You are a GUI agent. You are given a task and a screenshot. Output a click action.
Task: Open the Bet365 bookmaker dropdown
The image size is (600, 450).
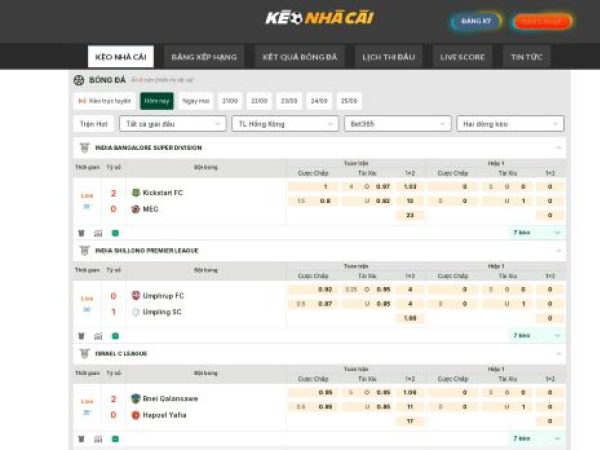397,124
